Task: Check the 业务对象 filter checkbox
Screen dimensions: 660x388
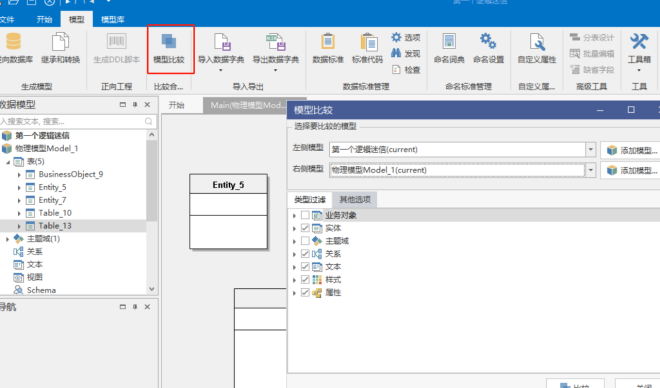Action: pyautogui.click(x=305, y=215)
